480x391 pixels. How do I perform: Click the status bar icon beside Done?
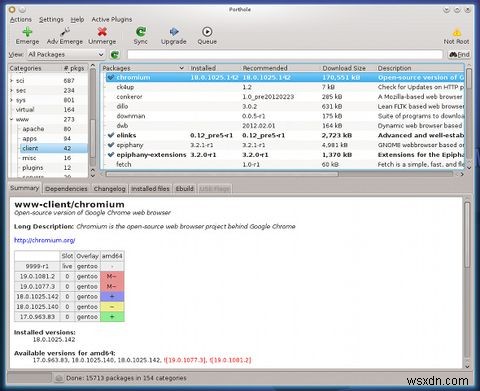(x=59, y=378)
